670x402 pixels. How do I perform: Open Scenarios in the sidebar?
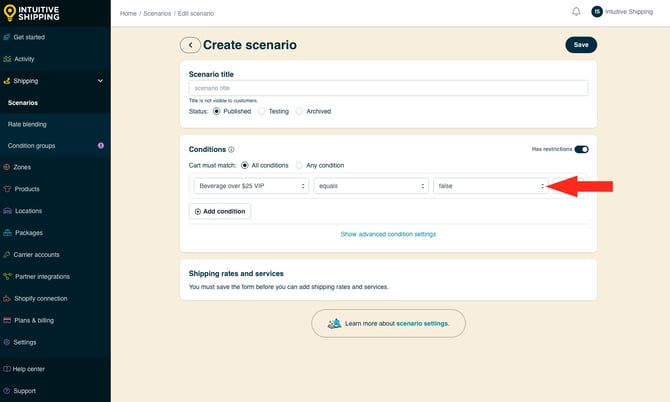pos(23,103)
